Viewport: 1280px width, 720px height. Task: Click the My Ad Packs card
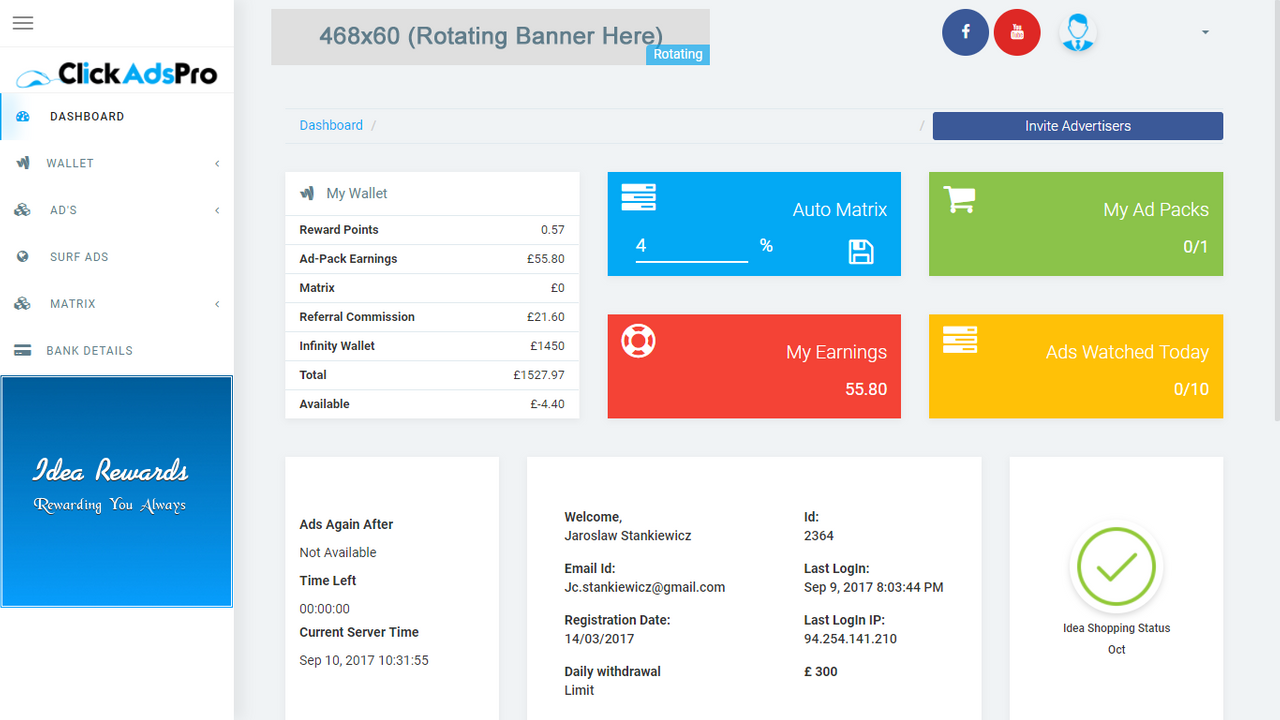1076,224
